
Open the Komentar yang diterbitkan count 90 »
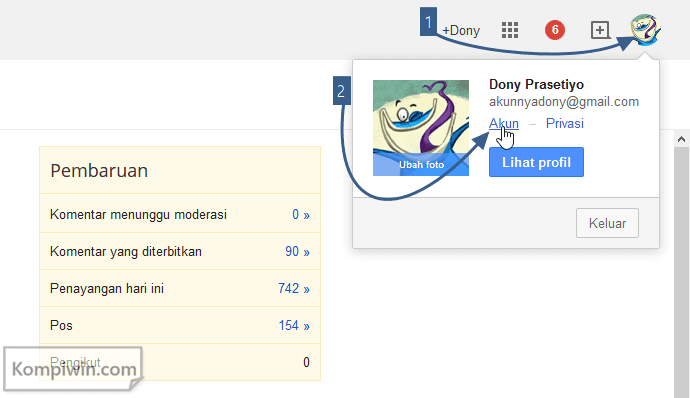pyautogui.click(x=297, y=251)
